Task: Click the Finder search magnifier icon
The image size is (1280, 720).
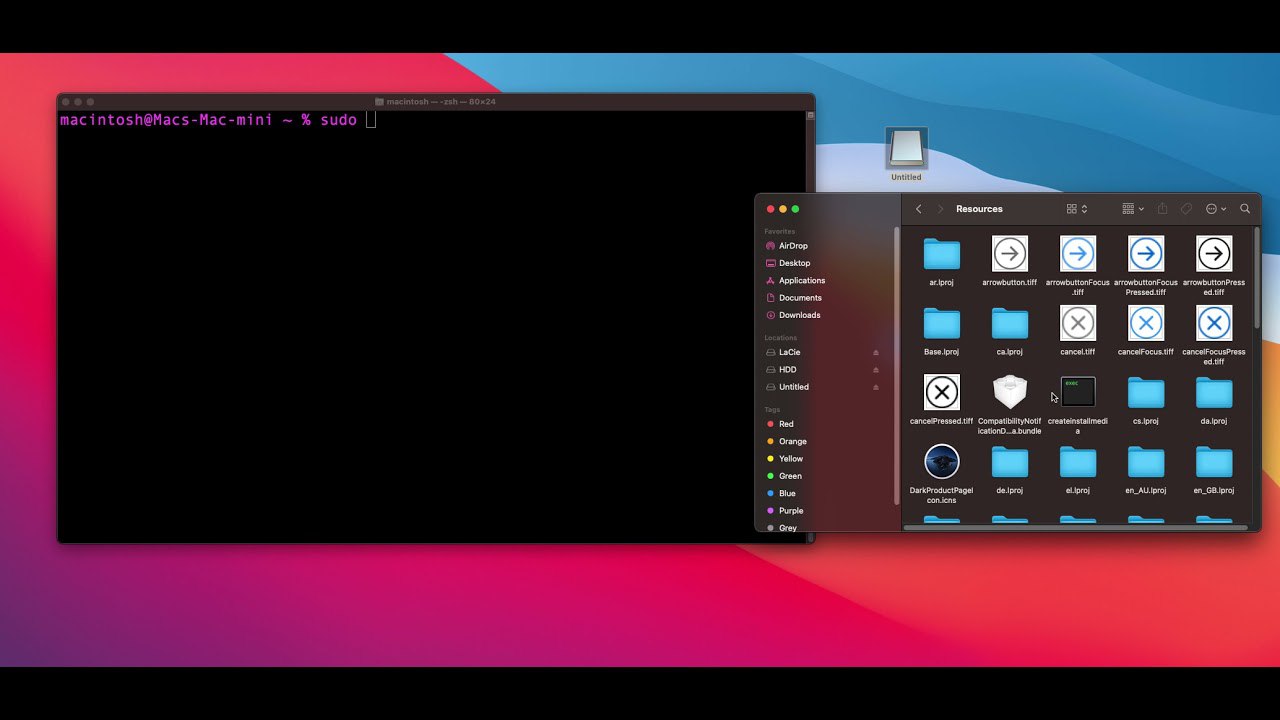Action: click(1245, 209)
